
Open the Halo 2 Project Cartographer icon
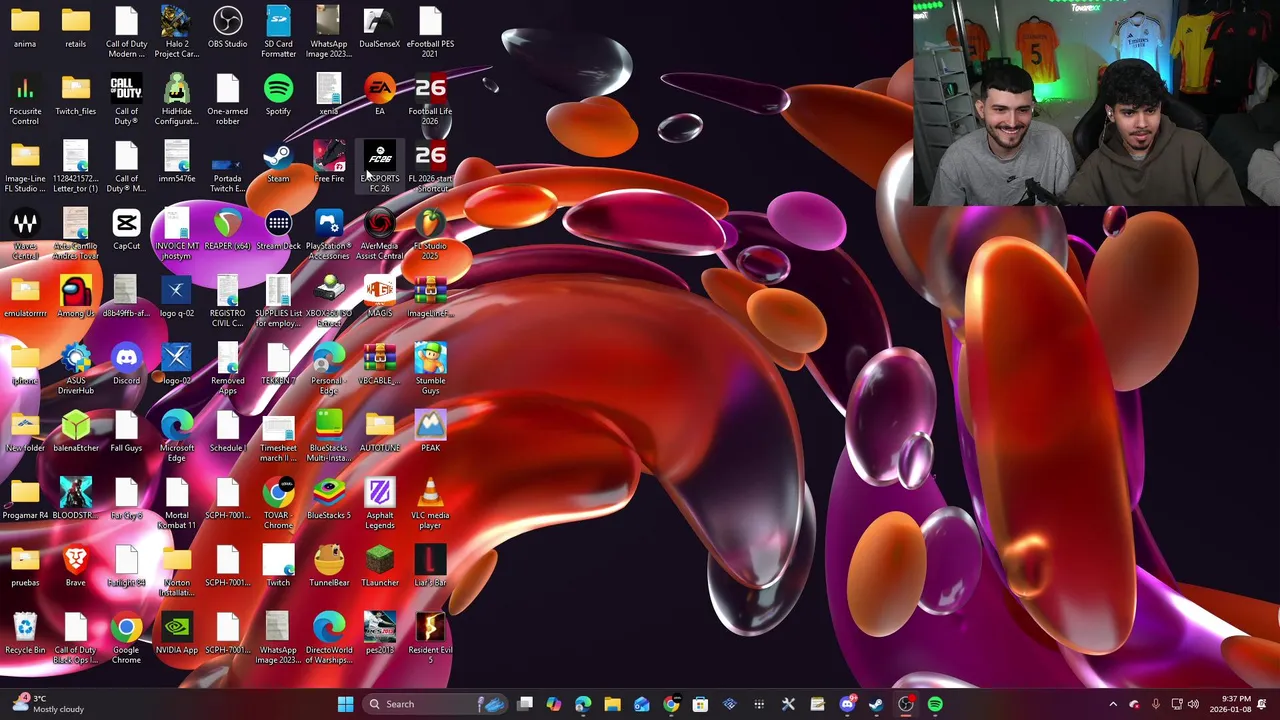[177, 32]
